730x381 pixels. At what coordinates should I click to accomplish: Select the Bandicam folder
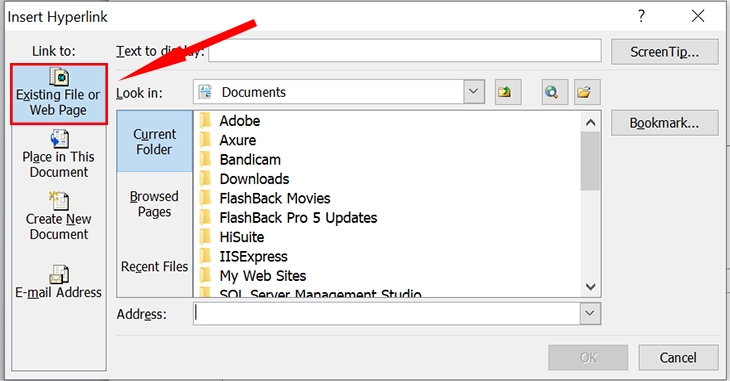250,160
